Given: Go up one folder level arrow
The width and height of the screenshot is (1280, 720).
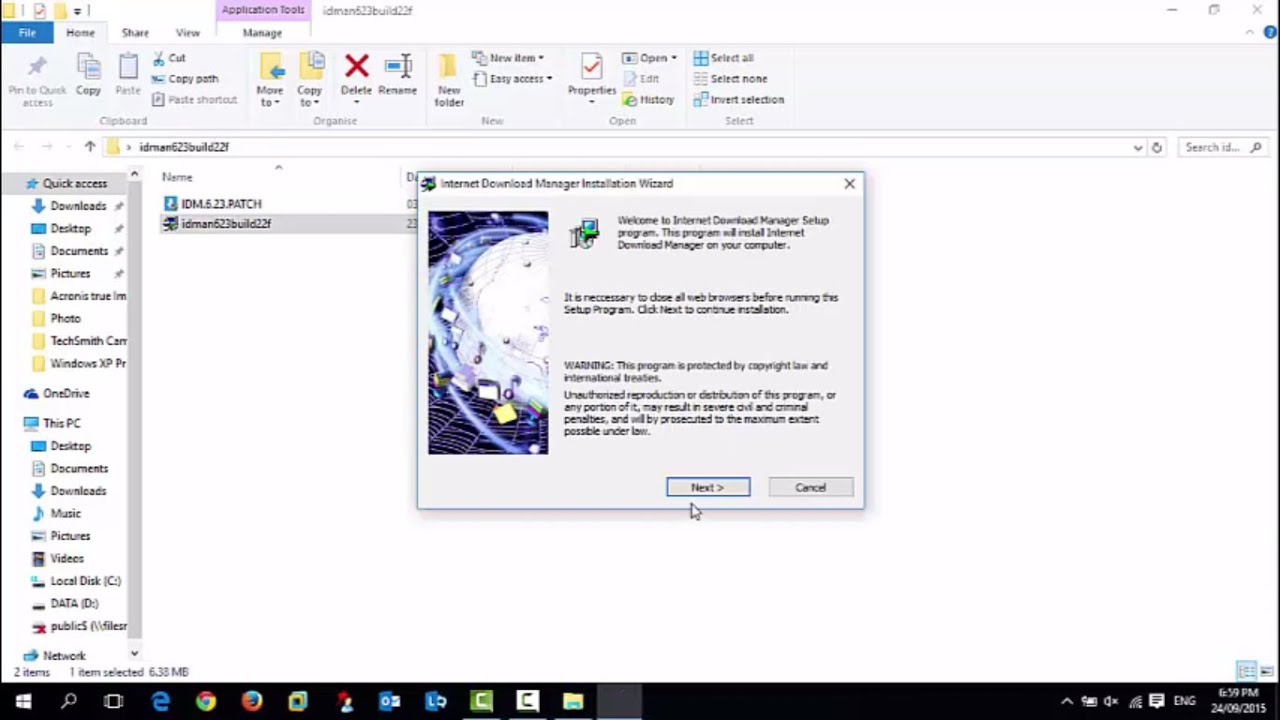Looking at the screenshot, I should click(90, 147).
